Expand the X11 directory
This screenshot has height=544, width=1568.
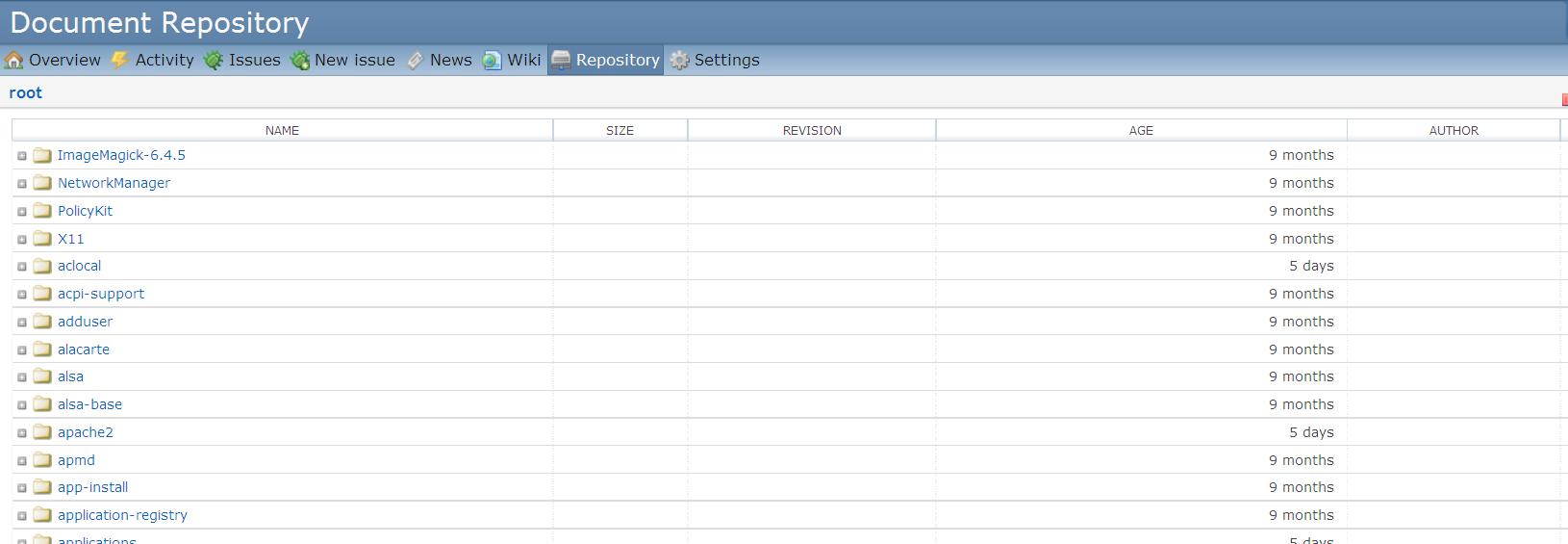(x=22, y=240)
